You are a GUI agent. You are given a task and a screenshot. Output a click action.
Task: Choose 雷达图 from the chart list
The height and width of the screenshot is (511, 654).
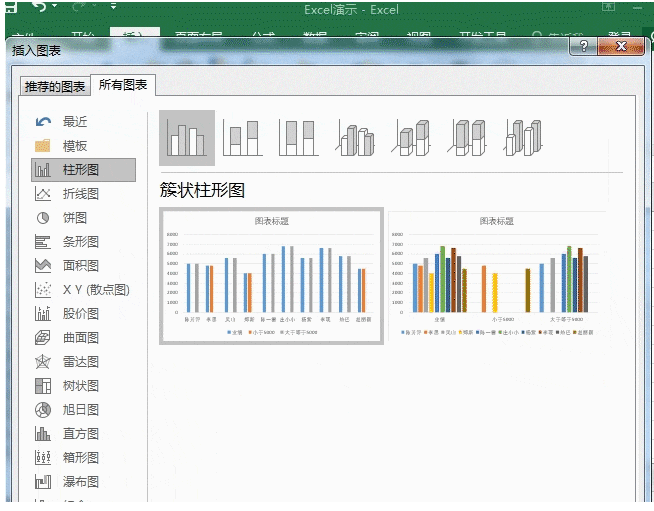point(80,362)
